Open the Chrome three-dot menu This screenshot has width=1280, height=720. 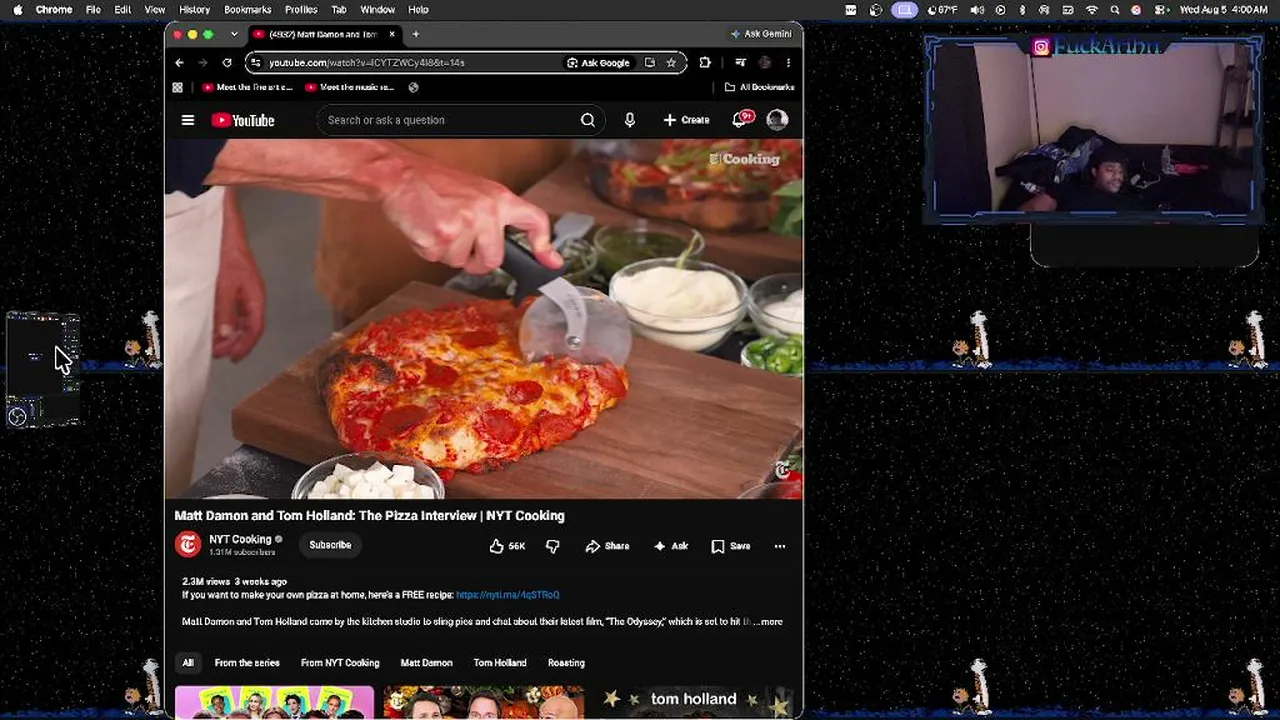click(788, 62)
